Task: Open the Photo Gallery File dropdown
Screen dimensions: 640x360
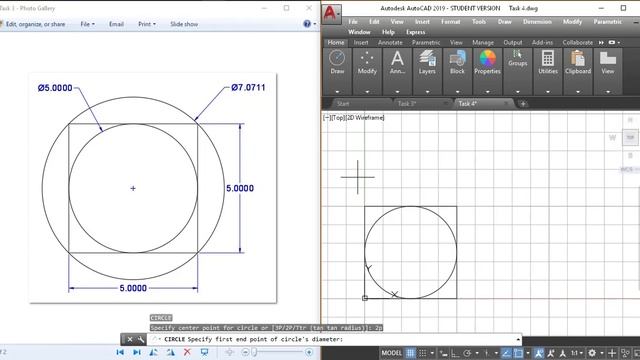Action: (x=87, y=24)
